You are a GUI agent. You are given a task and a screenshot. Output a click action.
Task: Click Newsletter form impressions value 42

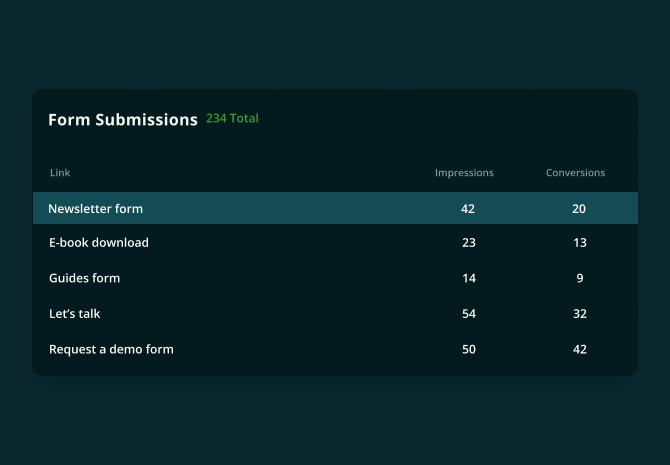click(467, 209)
